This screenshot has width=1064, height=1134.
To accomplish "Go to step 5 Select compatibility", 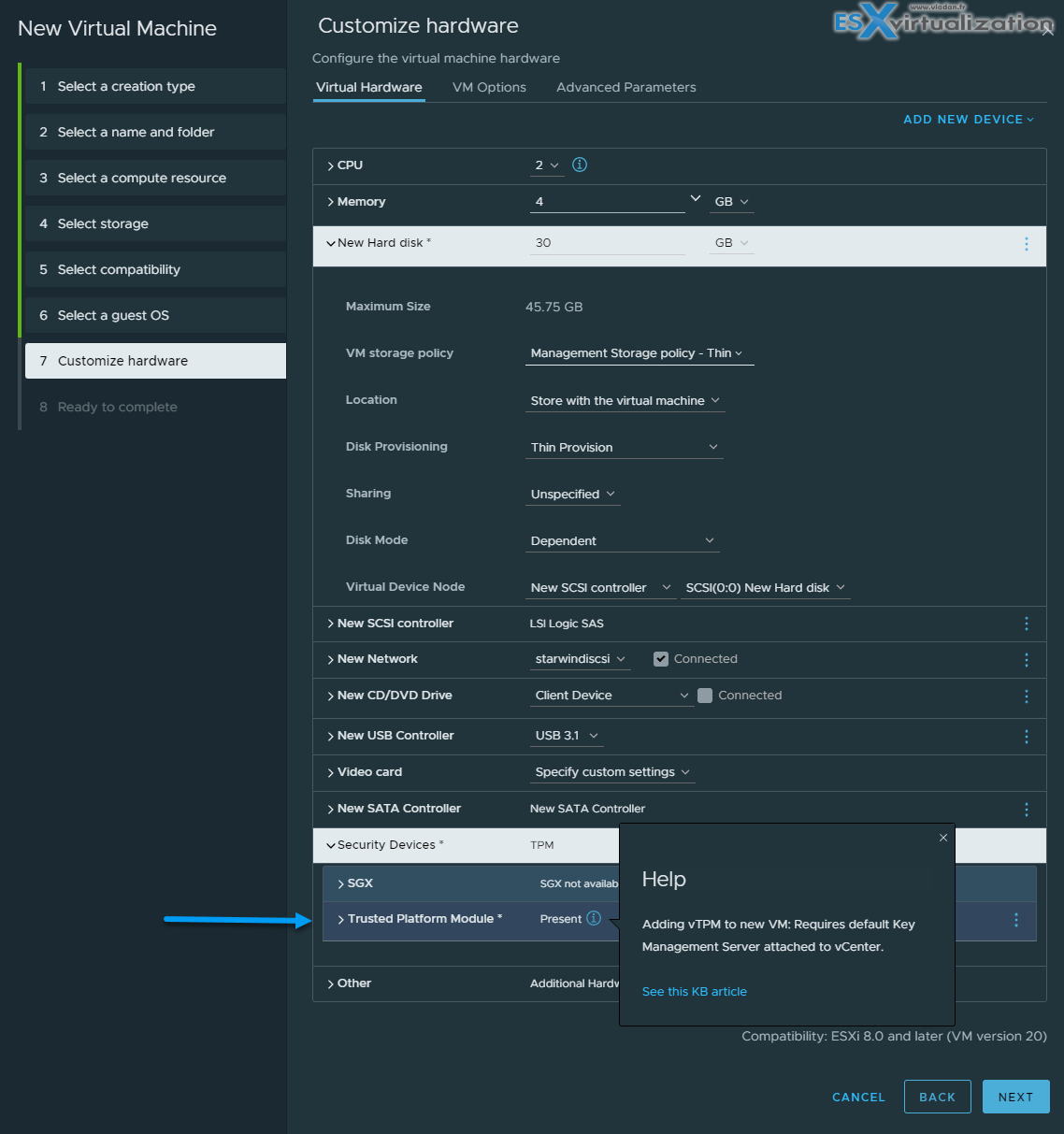I will 155,269.
